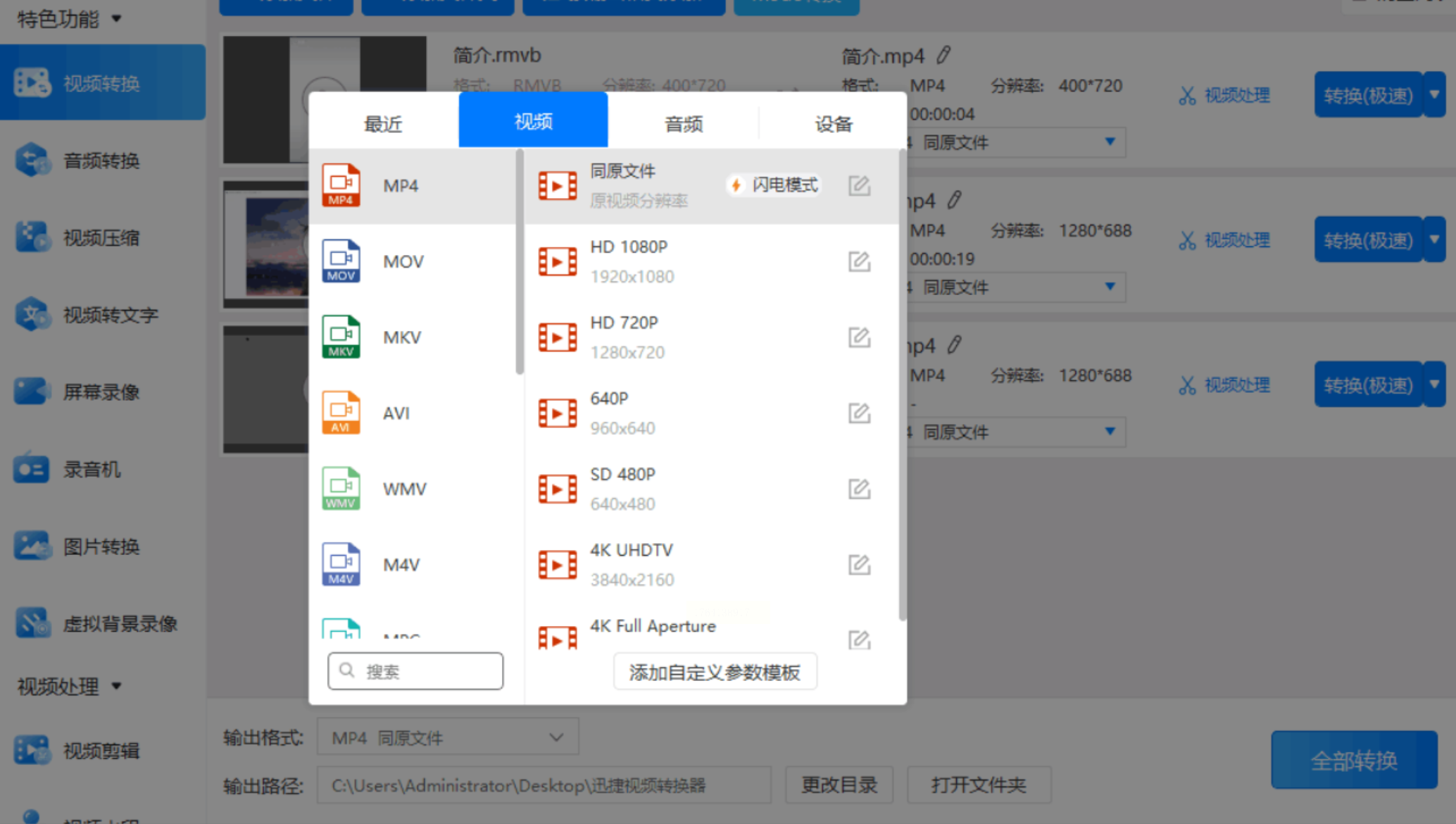Select the 录音机 recorder icon

tap(31, 469)
